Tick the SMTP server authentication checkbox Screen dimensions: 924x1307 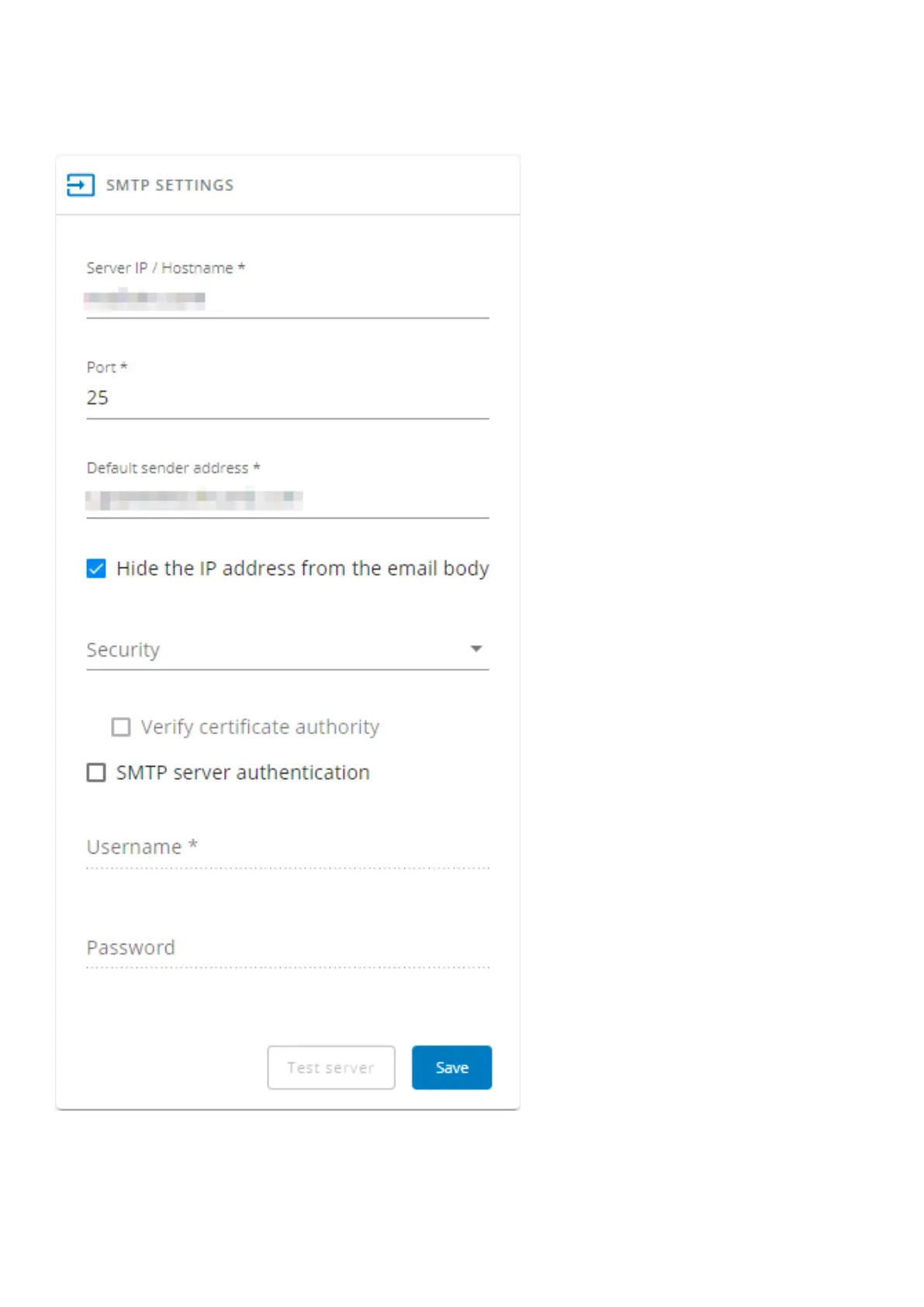[96, 773]
